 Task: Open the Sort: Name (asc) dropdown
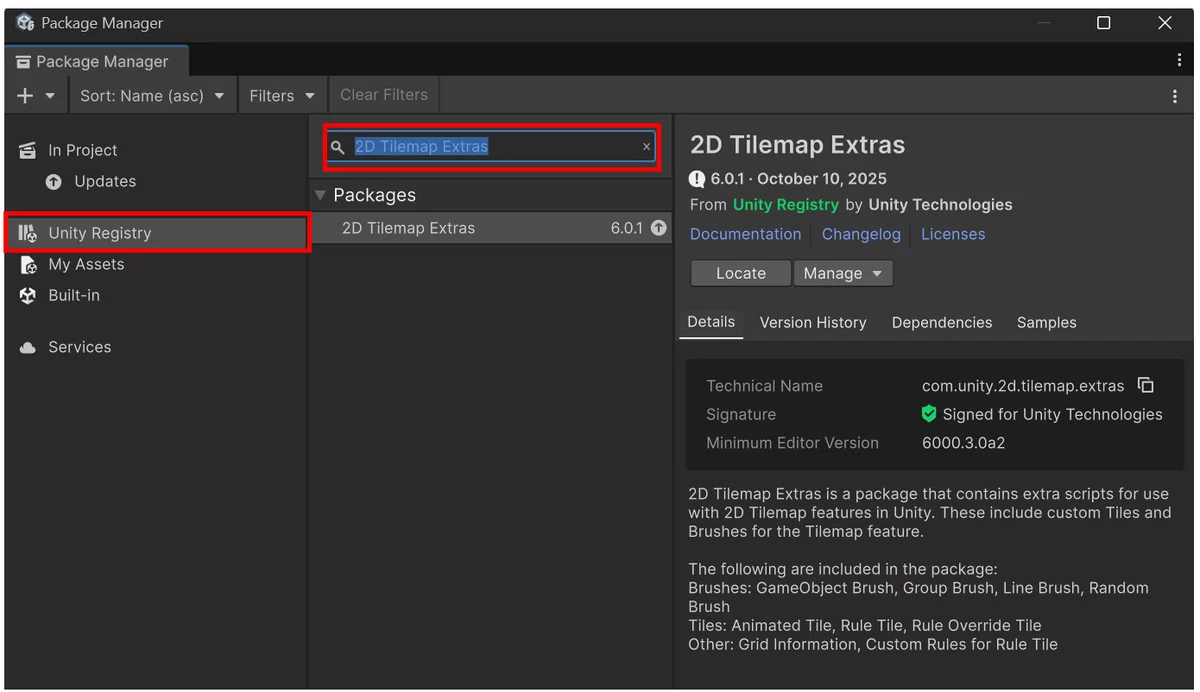click(x=152, y=96)
